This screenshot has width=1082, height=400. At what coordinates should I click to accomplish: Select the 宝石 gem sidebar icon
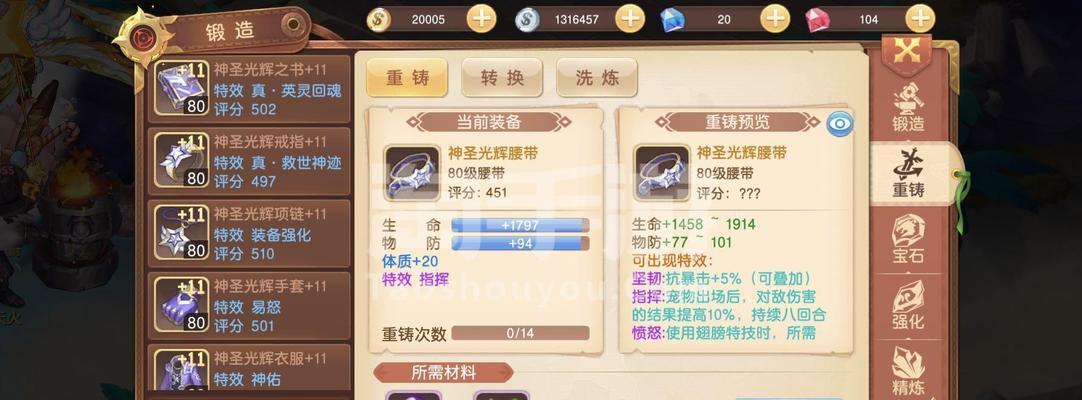click(907, 239)
